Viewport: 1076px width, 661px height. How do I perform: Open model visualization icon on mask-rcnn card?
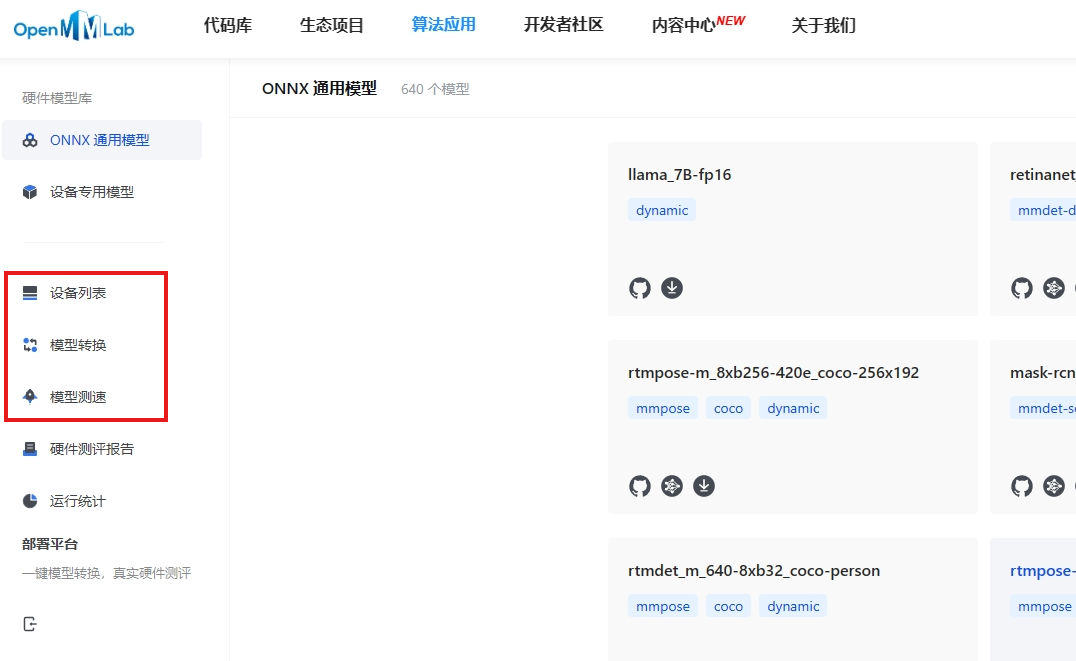[1054, 486]
